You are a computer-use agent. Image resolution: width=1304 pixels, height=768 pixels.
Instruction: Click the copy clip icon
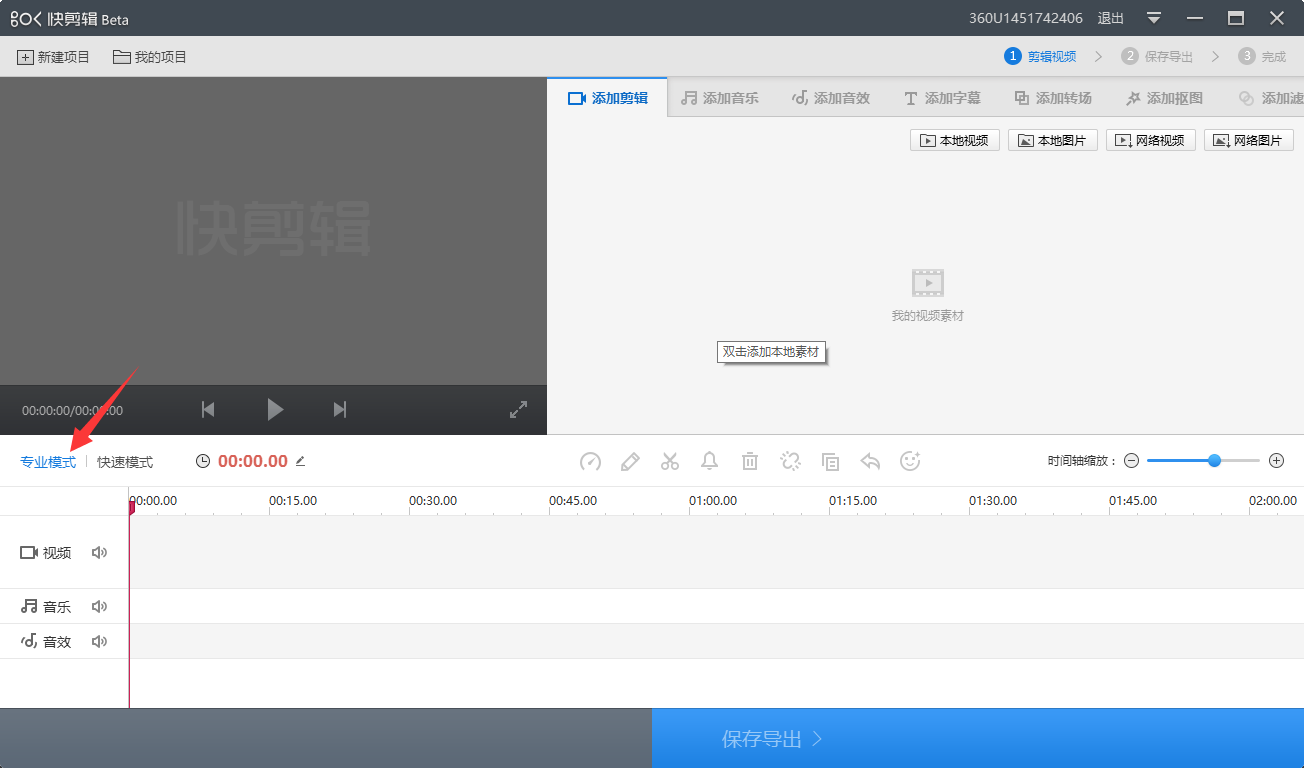(830, 461)
